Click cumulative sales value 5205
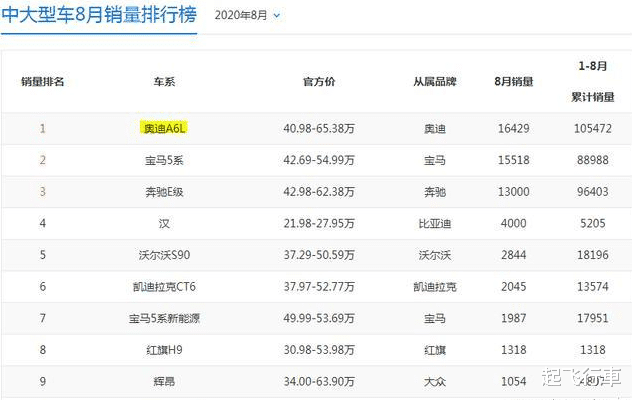 pyautogui.click(x=592, y=223)
